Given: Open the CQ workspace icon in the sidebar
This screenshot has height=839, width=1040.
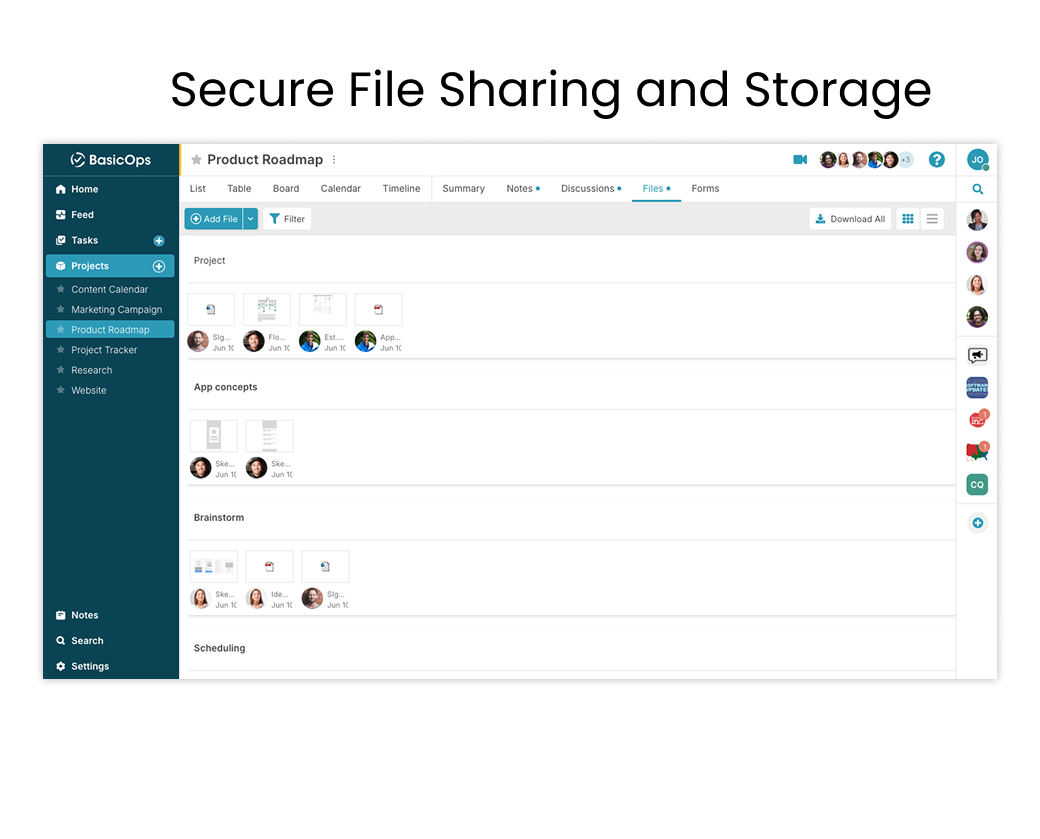Looking at the screenshot, I should pos(977,484).
